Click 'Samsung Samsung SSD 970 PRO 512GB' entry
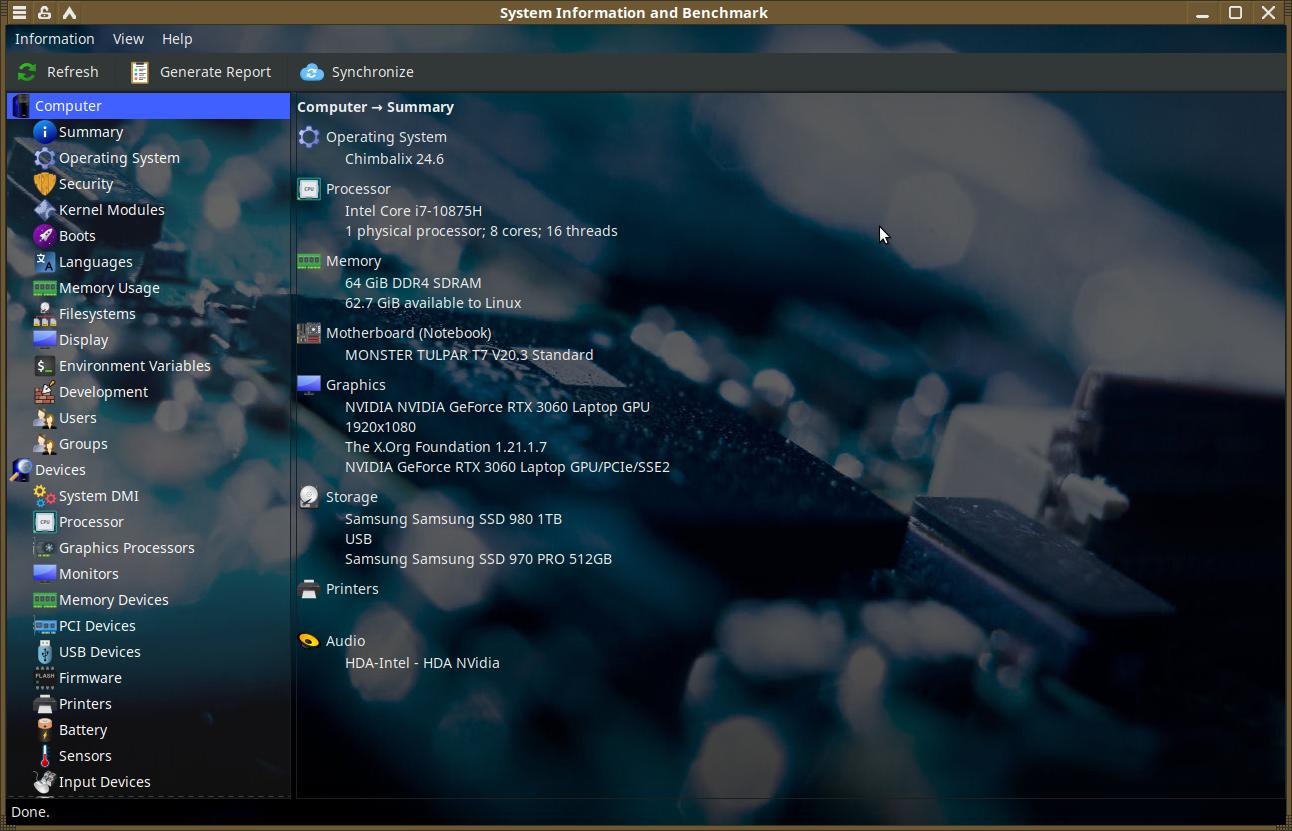Screen dimensions: 1292x831 pyautogui.click(x=478, y=559)
